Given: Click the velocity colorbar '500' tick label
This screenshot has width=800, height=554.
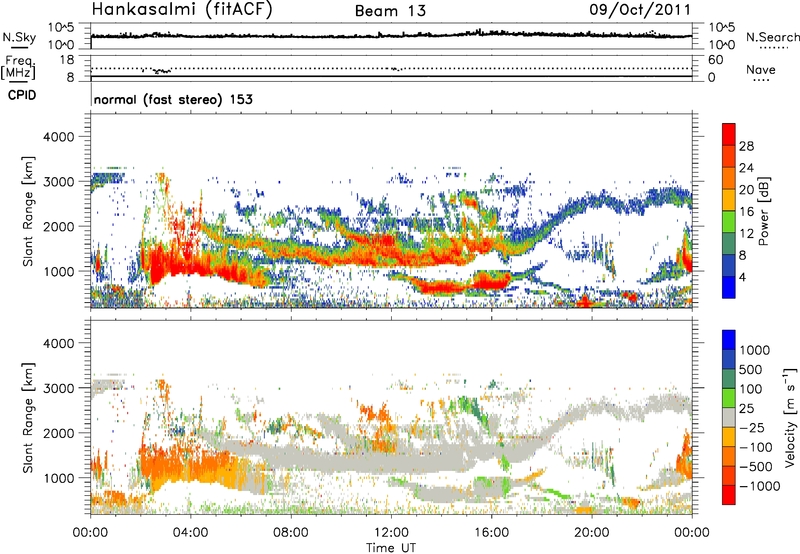Looking at the screenshot, I should tap(751, 369).
